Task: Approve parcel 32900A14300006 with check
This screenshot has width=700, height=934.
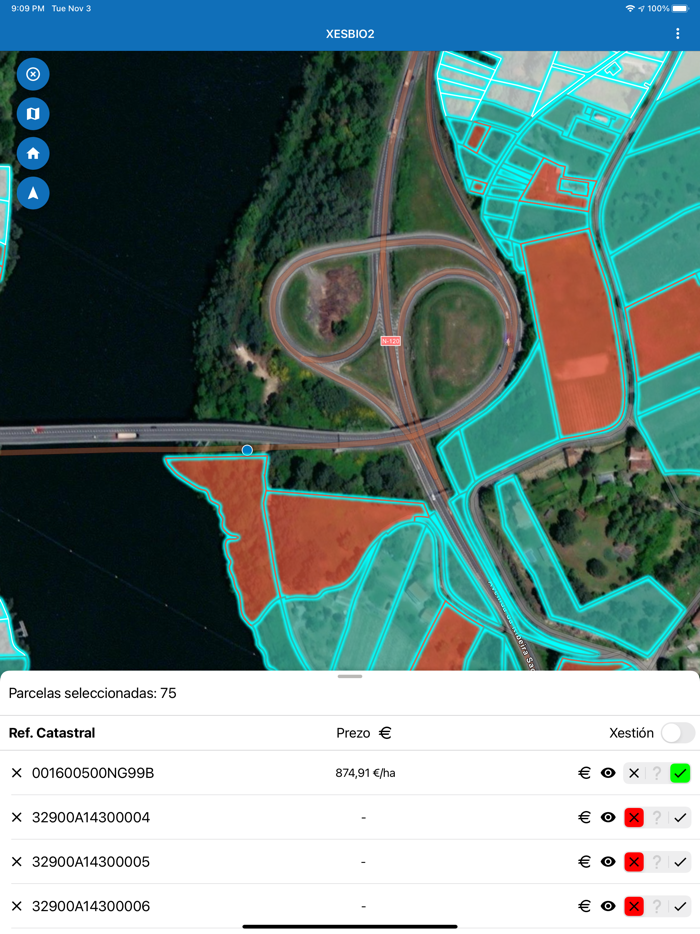Action: tap(680, 906)
